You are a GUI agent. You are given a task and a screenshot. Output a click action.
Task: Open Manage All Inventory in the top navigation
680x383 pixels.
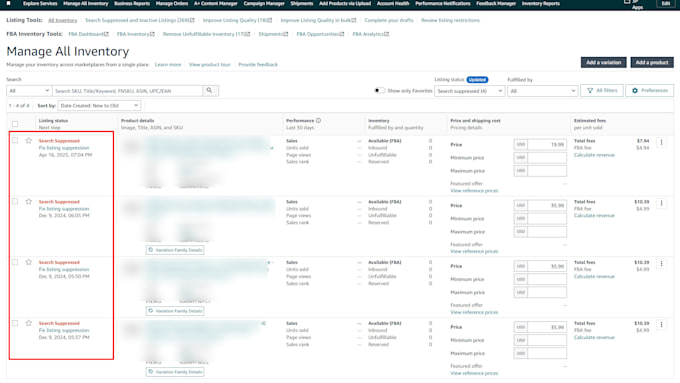(85, 3)
